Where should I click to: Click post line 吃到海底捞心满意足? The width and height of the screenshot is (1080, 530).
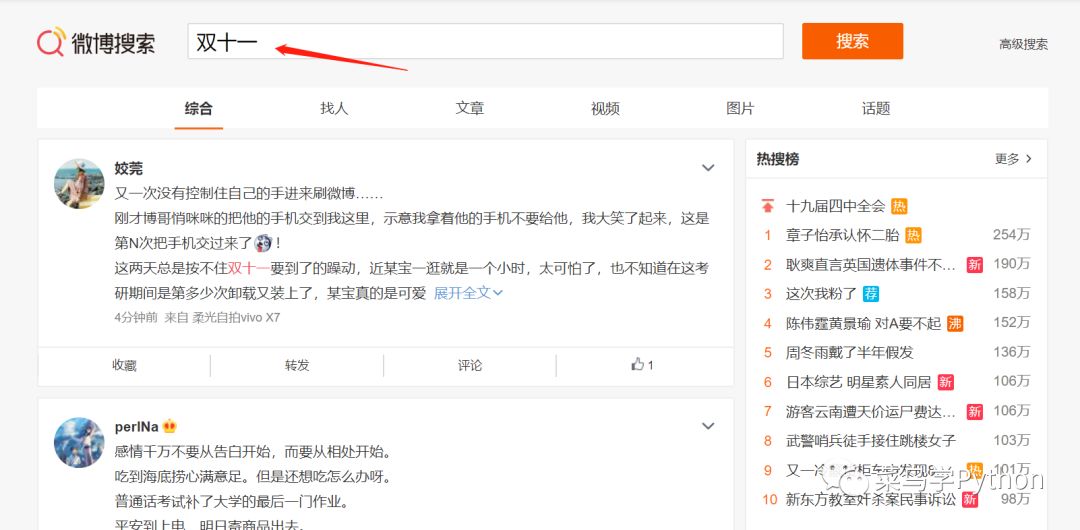point(253,476)
